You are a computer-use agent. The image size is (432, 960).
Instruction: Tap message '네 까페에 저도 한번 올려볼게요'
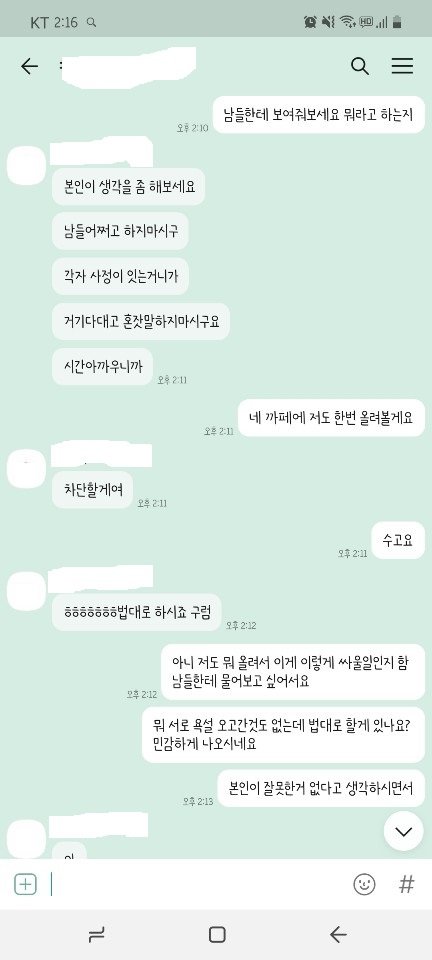pos(331,418)
